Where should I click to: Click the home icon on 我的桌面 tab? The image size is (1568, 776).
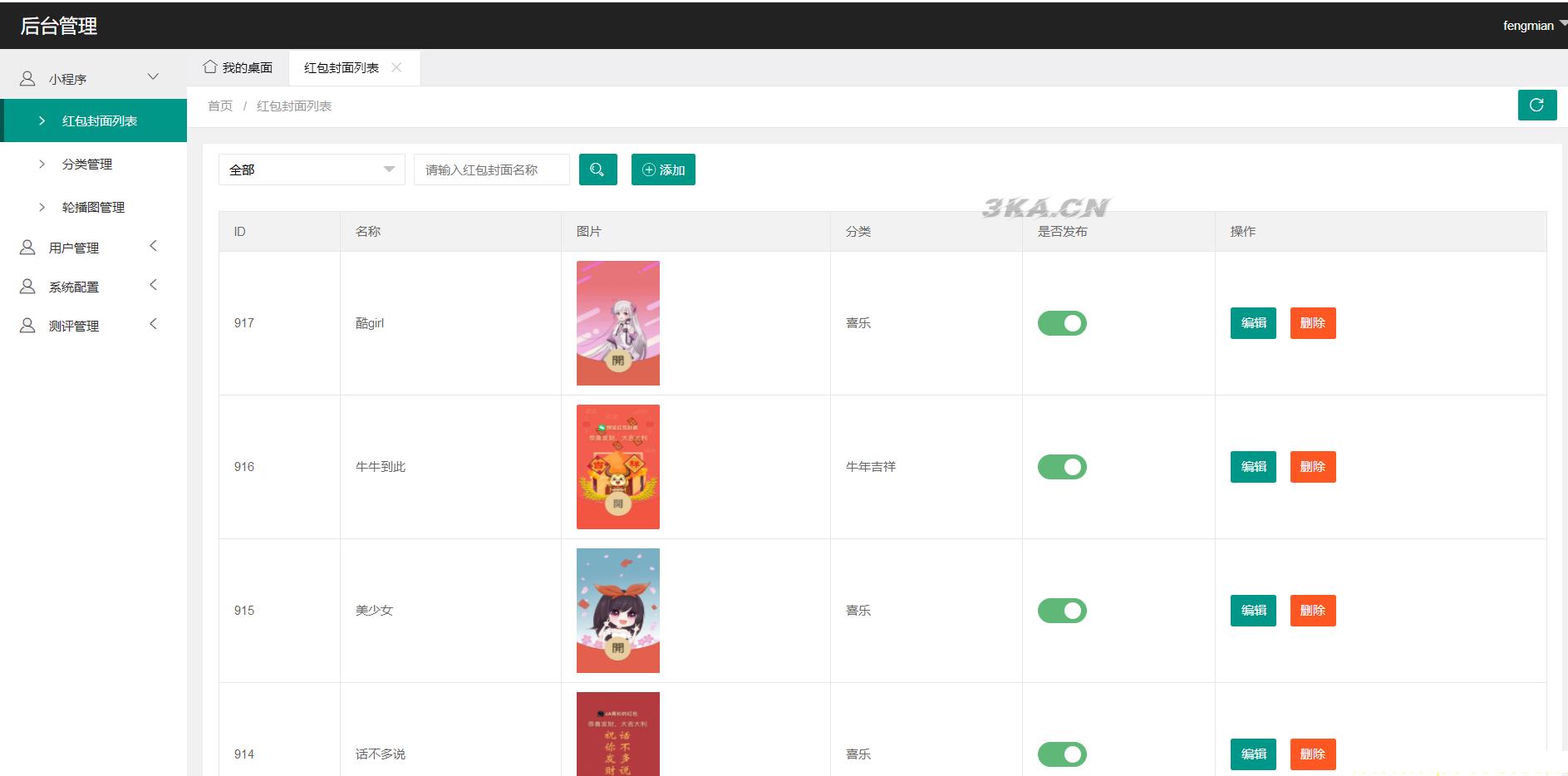click(x=210, y=67)
